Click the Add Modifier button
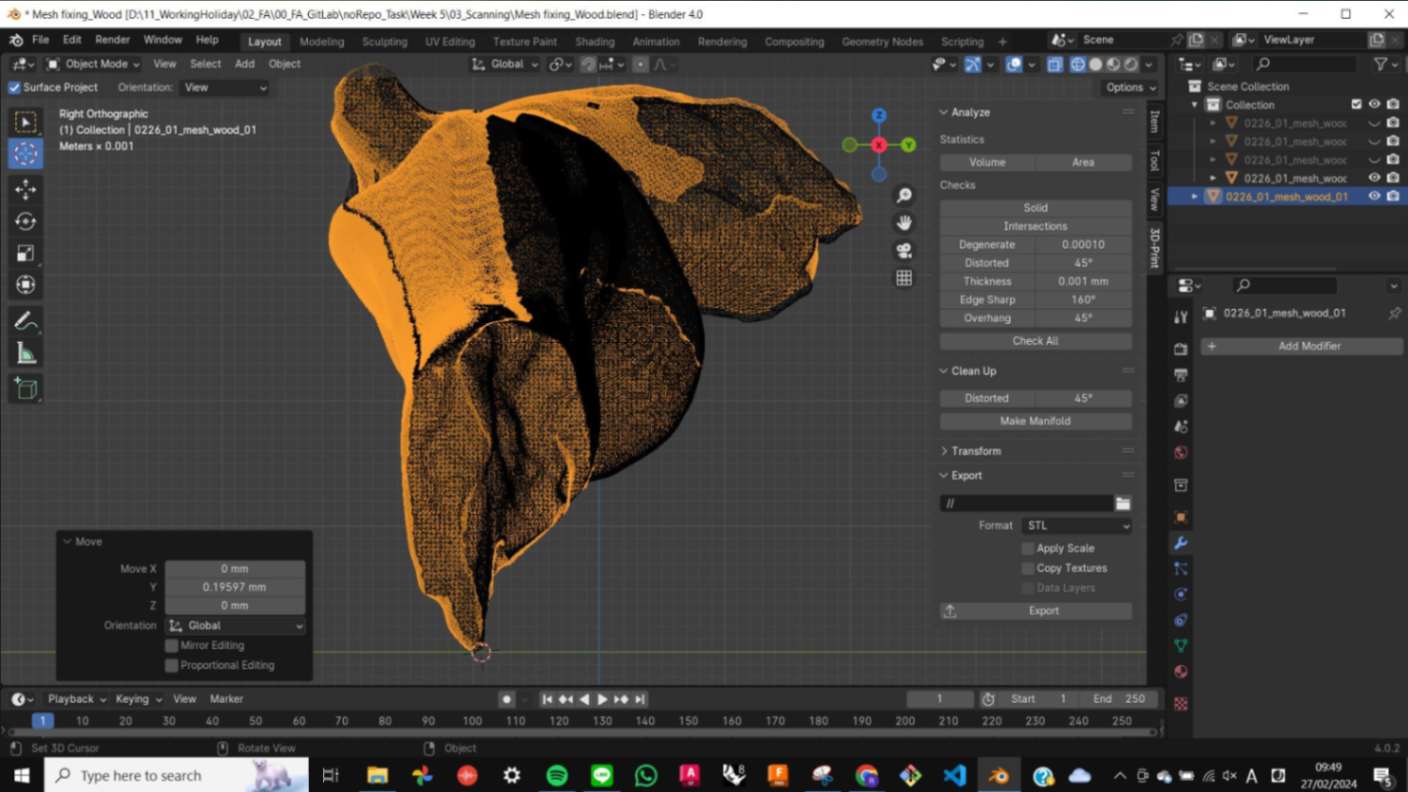Screen dimensions: 1408x792 pyautogui.click(x=1302, y=346)
